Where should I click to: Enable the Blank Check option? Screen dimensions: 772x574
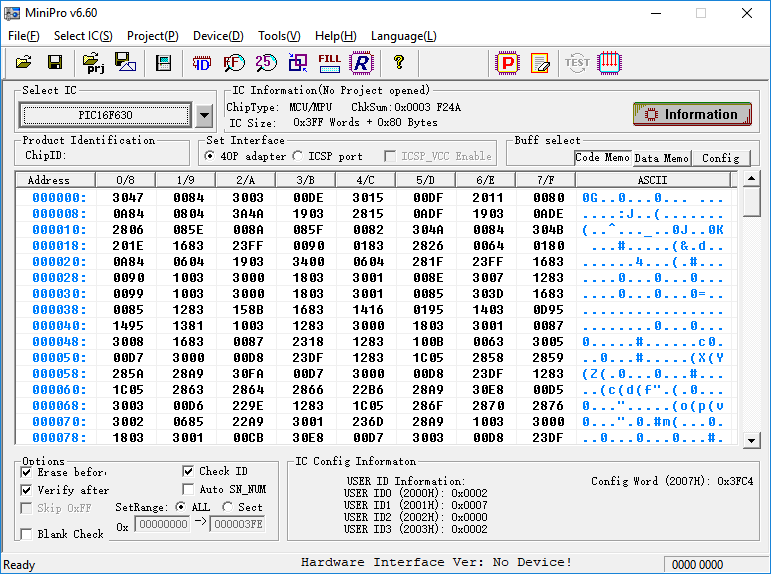click(27, 534)
